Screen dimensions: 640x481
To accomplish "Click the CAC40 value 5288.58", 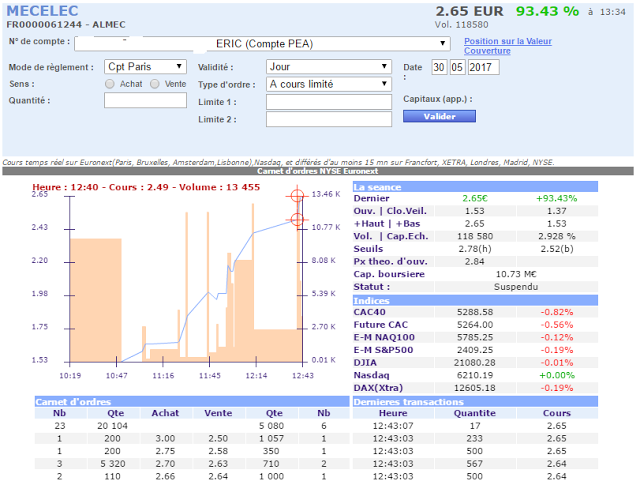I will [x=475, y=312].
